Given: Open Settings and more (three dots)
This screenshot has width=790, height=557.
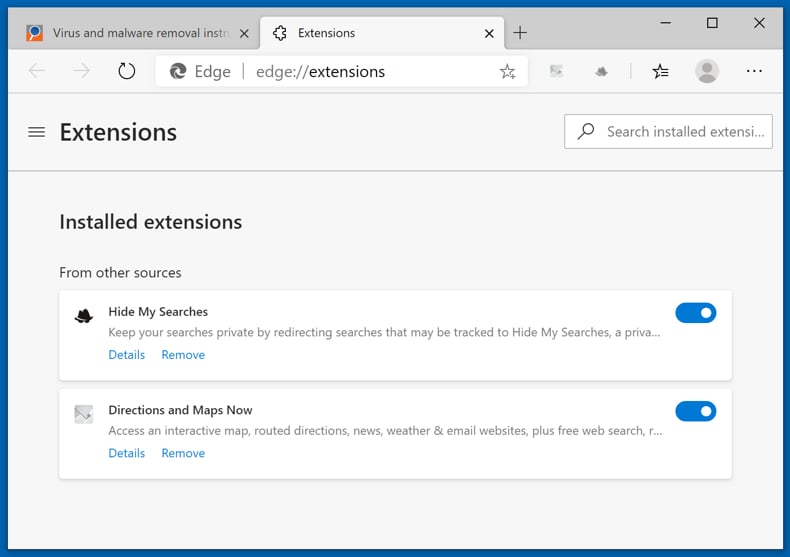Looking at the screenshot, I should pyautogui.click(x=754, y=71).
